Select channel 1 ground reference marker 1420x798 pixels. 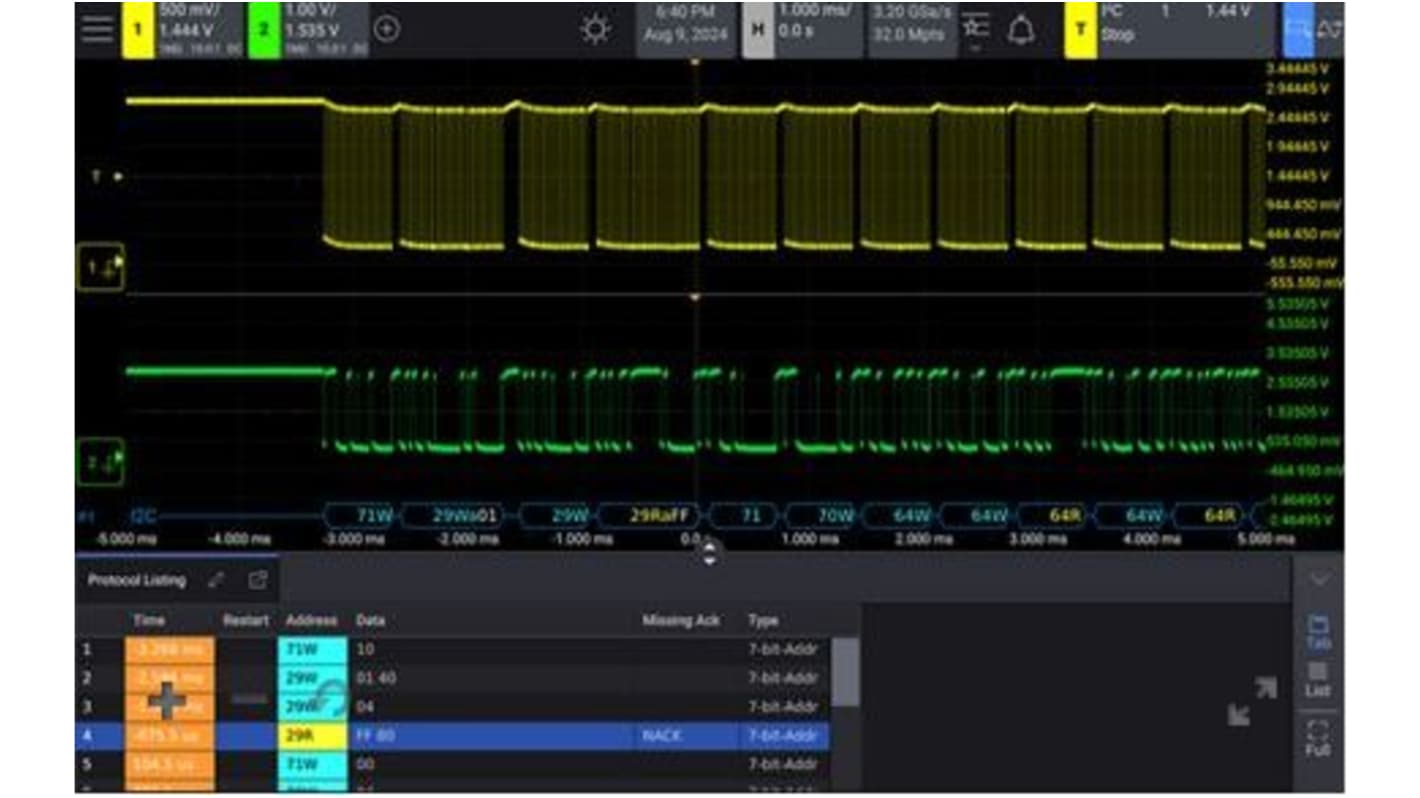pos(100,267)
